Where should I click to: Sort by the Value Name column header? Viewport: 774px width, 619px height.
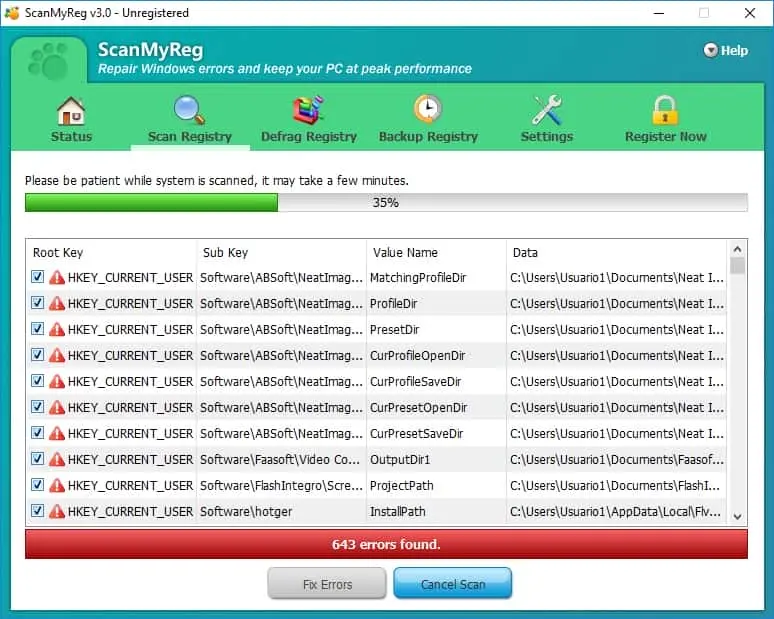(436, 253)
